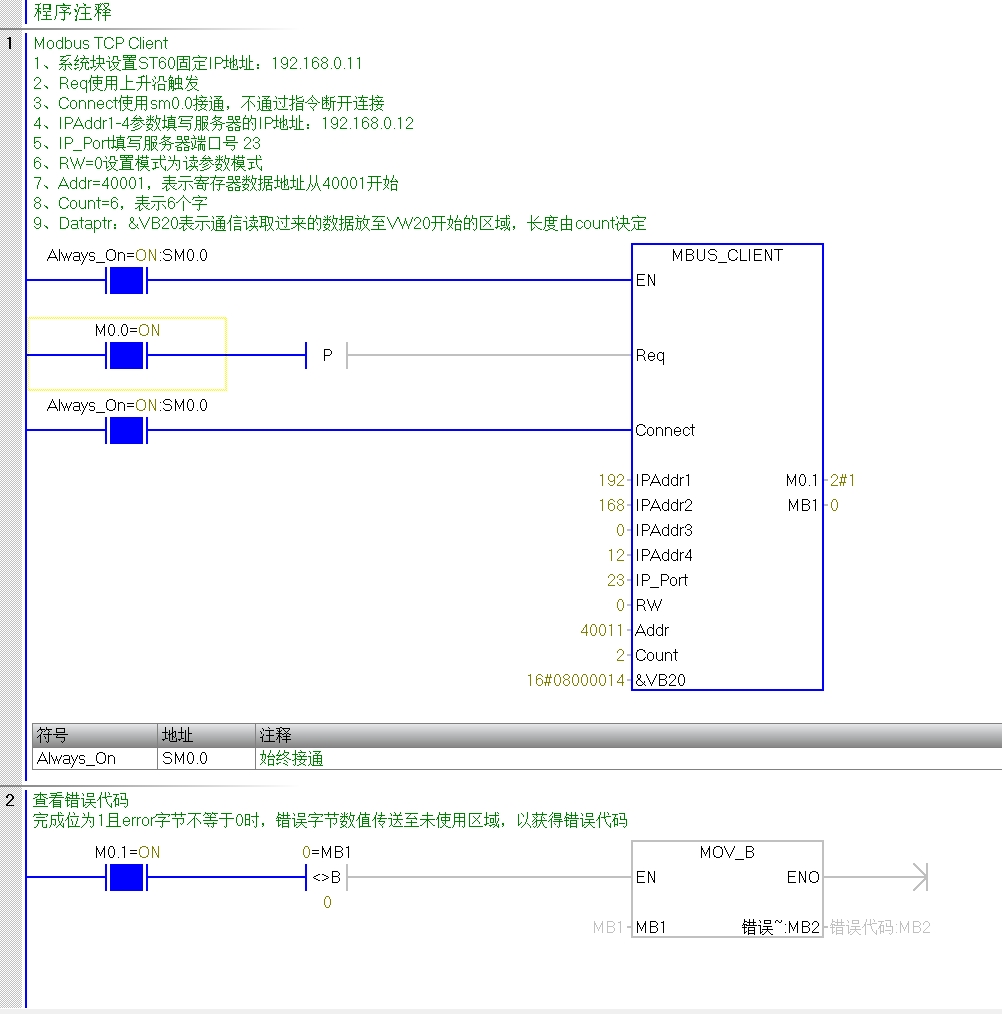Select the Always_On contact on the Connect rung
The width and height of the screenshot is (1002, 1014).
click(x=126, y=430)
